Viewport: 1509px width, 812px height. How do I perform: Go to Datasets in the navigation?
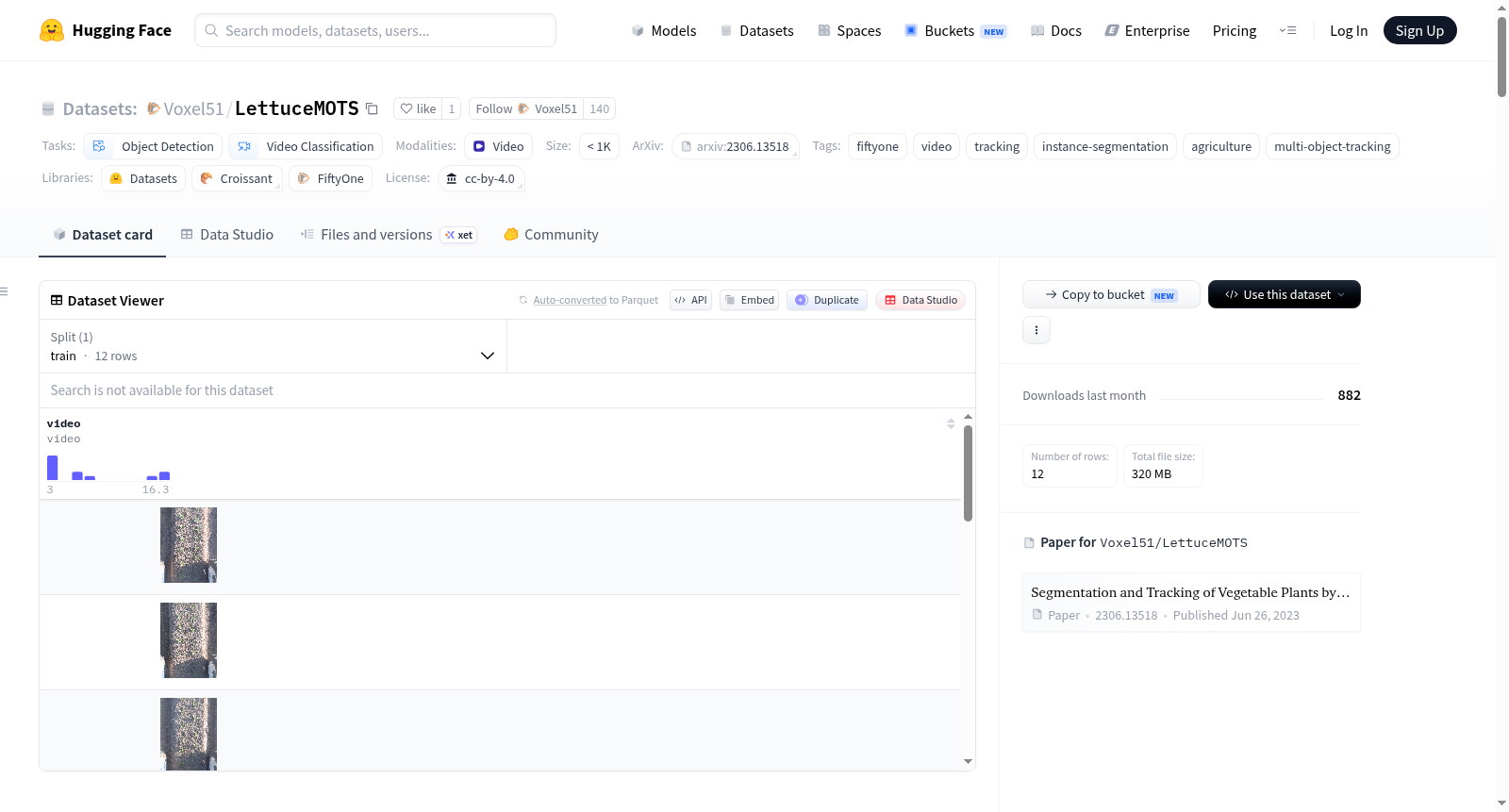coord(756,30)
